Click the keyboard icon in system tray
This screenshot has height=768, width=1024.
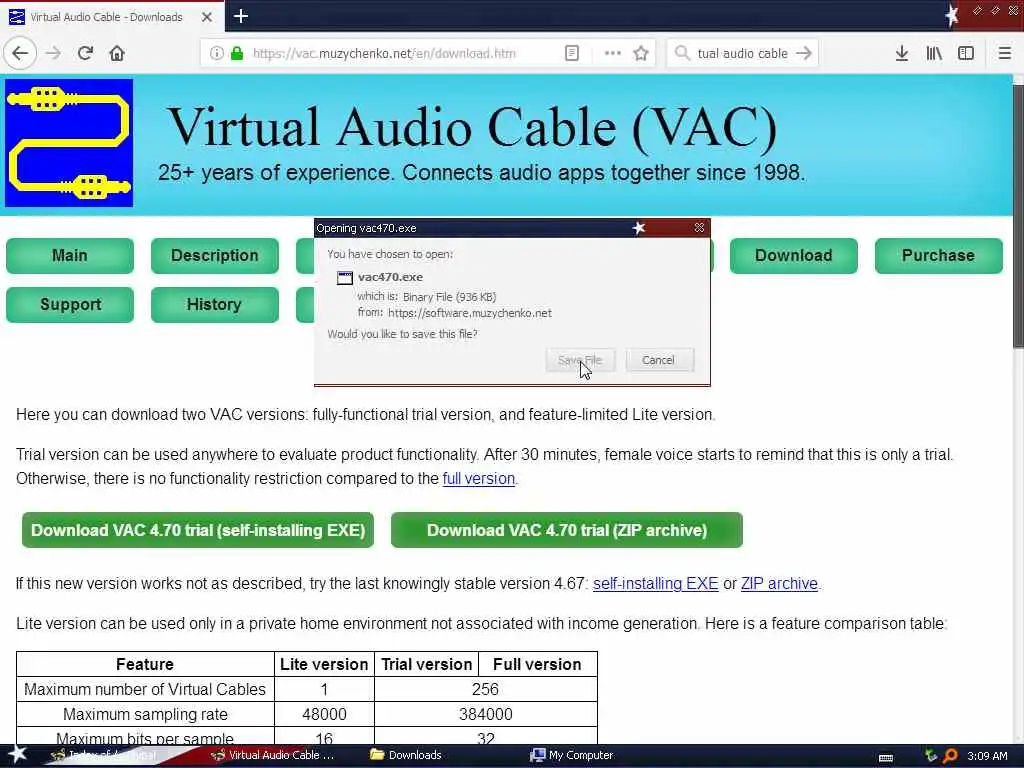886,757
